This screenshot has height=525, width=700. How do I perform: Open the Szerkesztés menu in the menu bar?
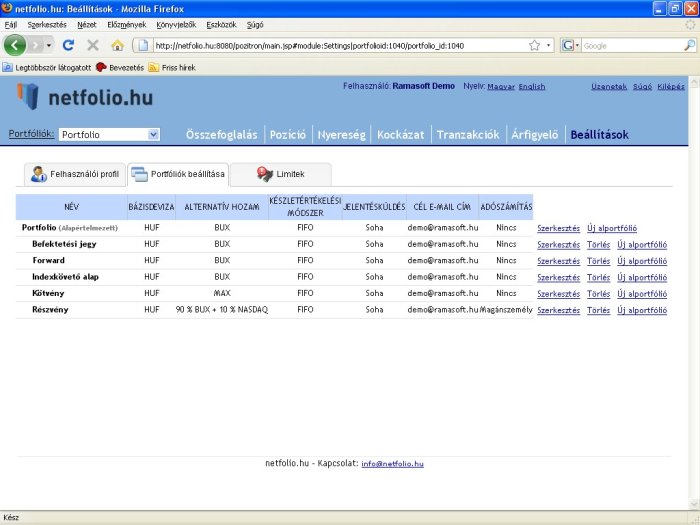47,25
